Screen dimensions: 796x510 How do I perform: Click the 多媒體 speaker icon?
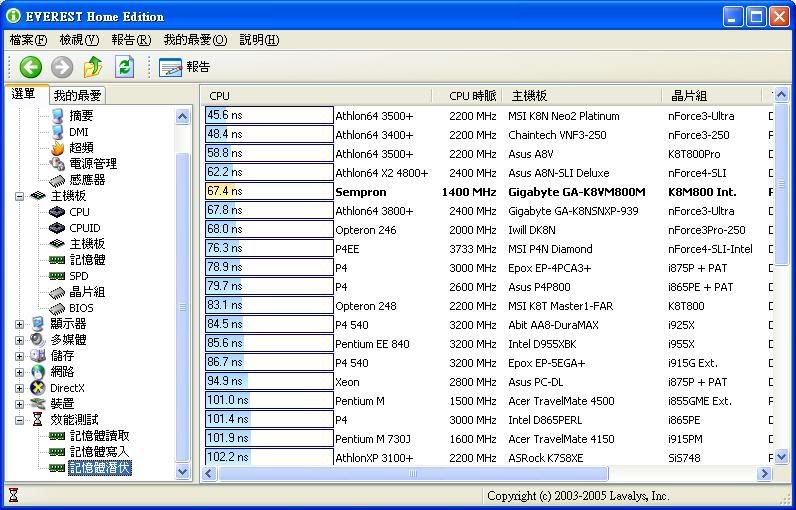(x=38, y=339)
